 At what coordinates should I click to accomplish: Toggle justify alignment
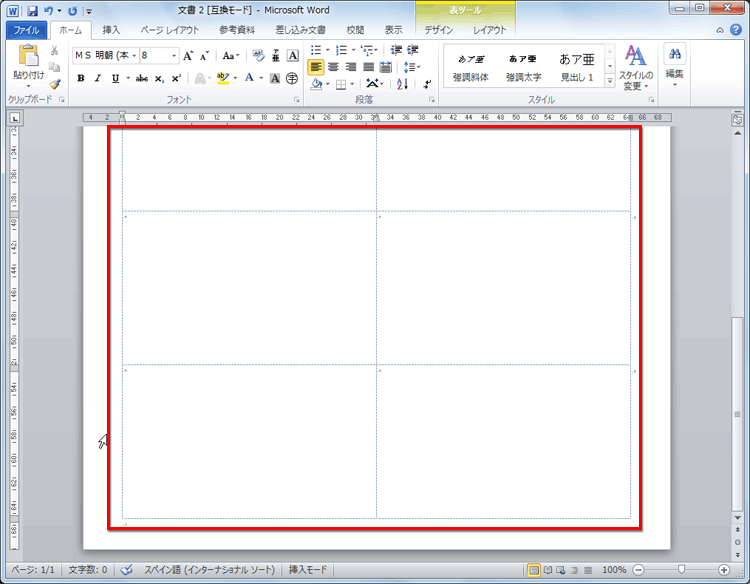point(368,67)
